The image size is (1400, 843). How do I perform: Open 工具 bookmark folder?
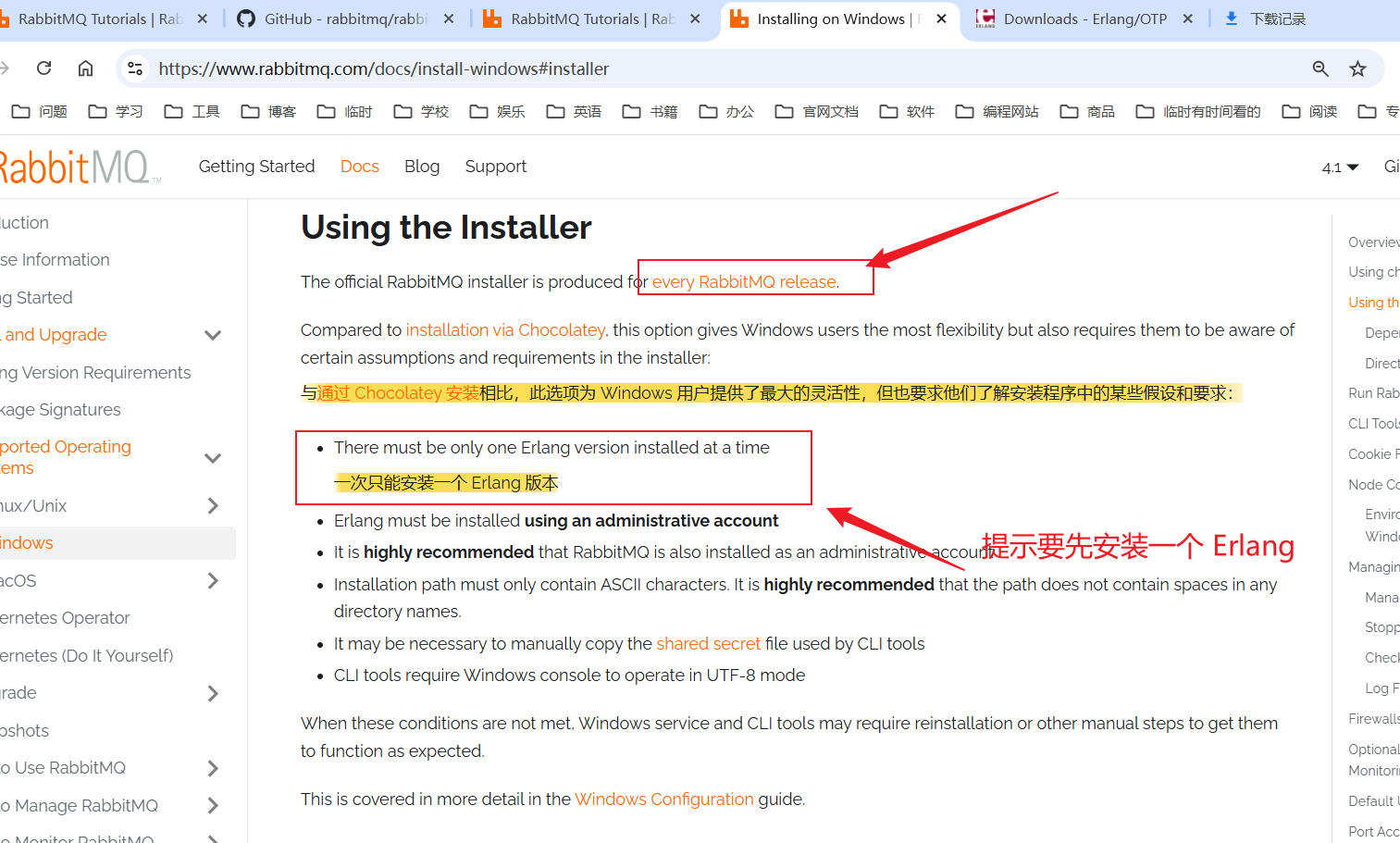click(192, 111)
